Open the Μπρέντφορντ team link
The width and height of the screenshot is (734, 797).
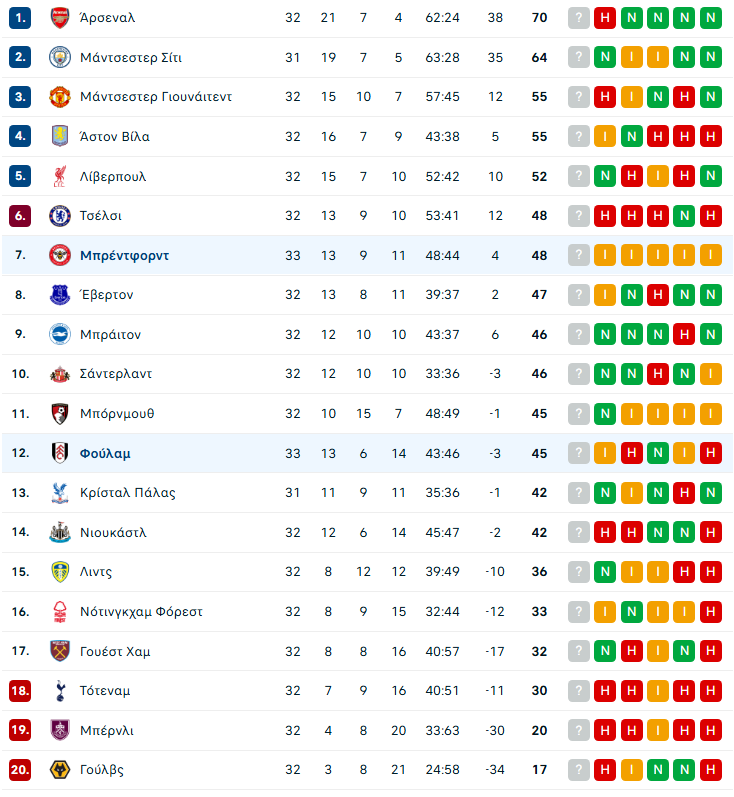pos(124,255)
